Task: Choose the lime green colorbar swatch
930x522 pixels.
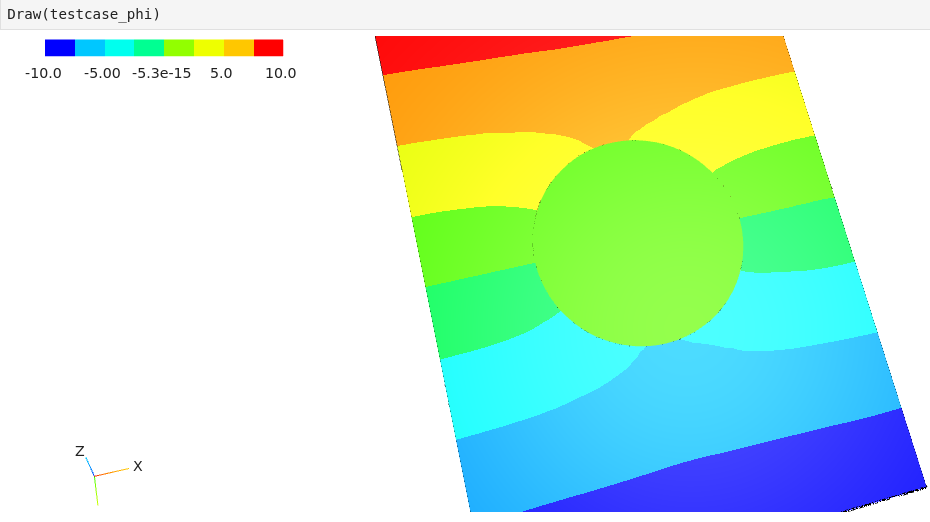Action: tap(179, 48)
